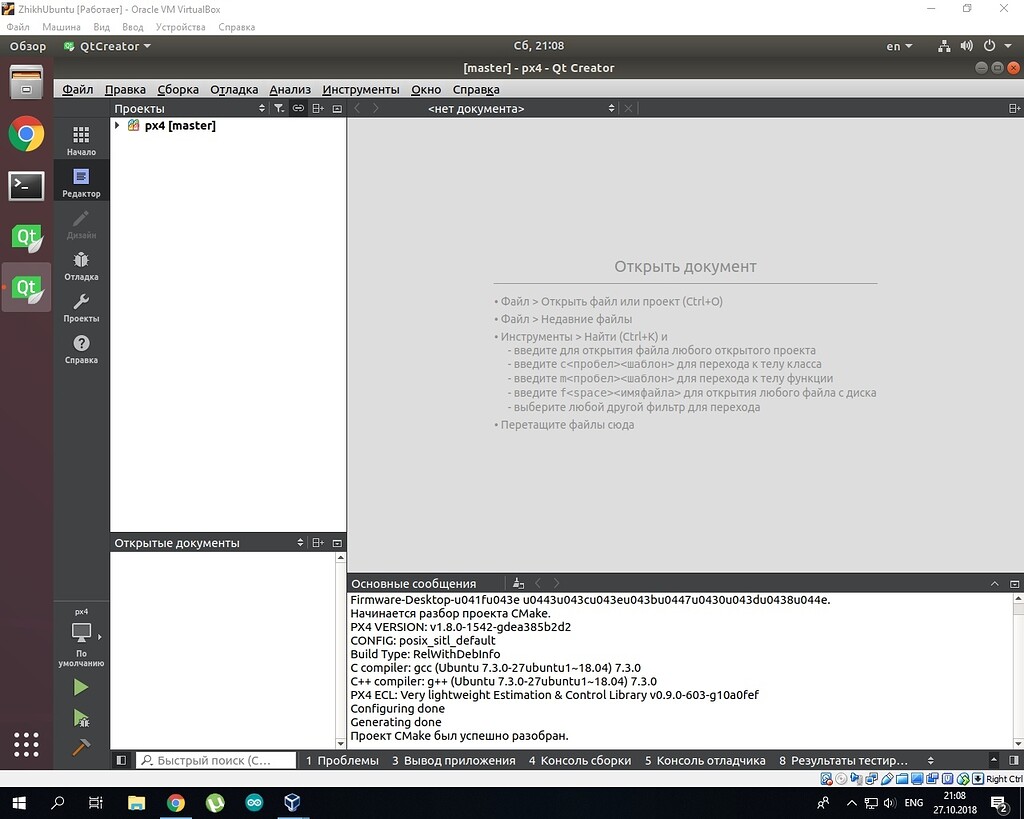Open the clock Сб, 21:08 calendar

tap(539, 46)
